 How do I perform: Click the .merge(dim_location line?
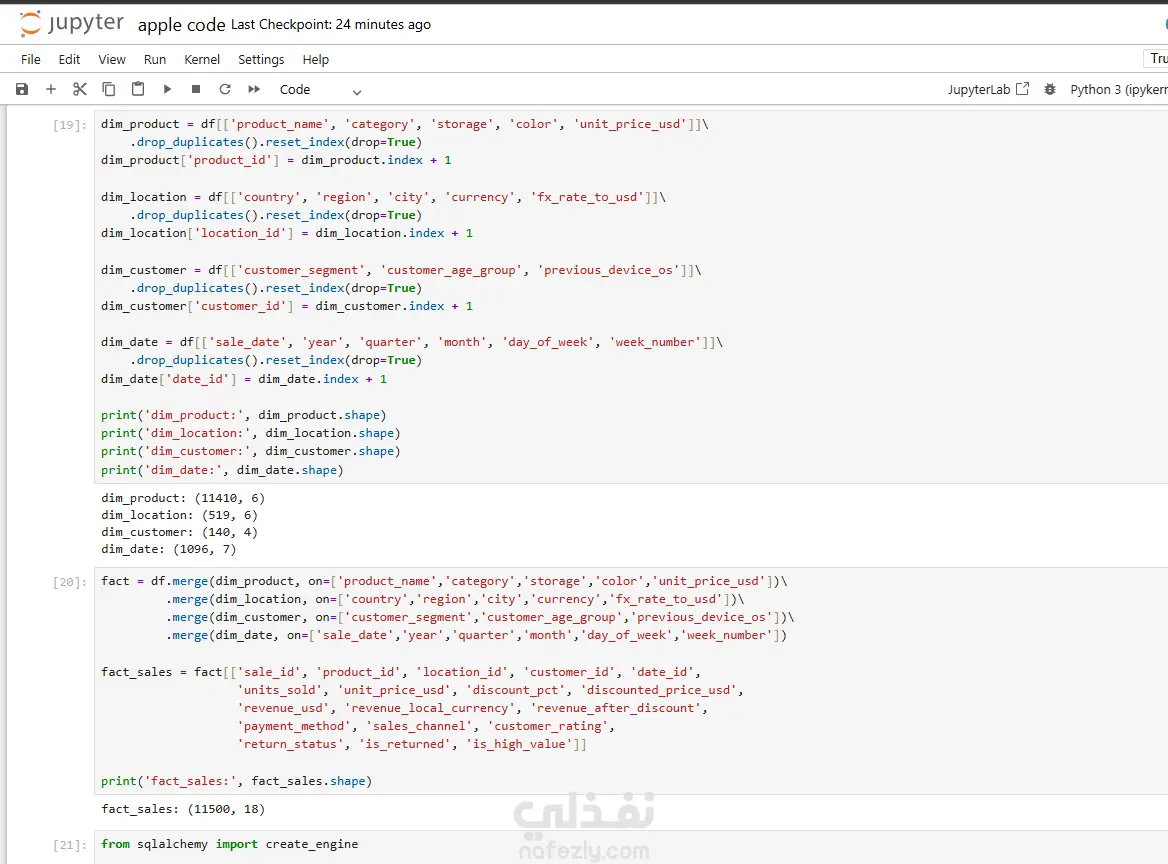tap(455, 599)
